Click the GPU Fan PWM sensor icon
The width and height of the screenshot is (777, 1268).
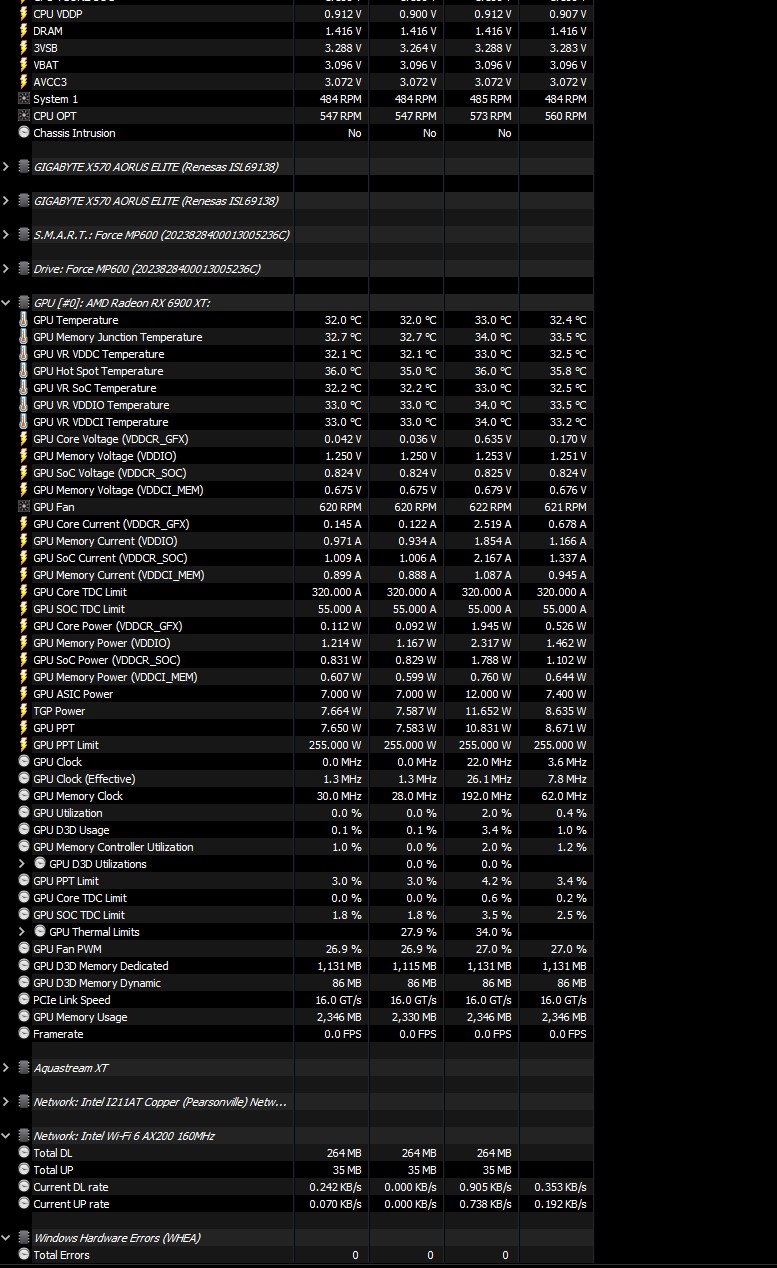24,949
